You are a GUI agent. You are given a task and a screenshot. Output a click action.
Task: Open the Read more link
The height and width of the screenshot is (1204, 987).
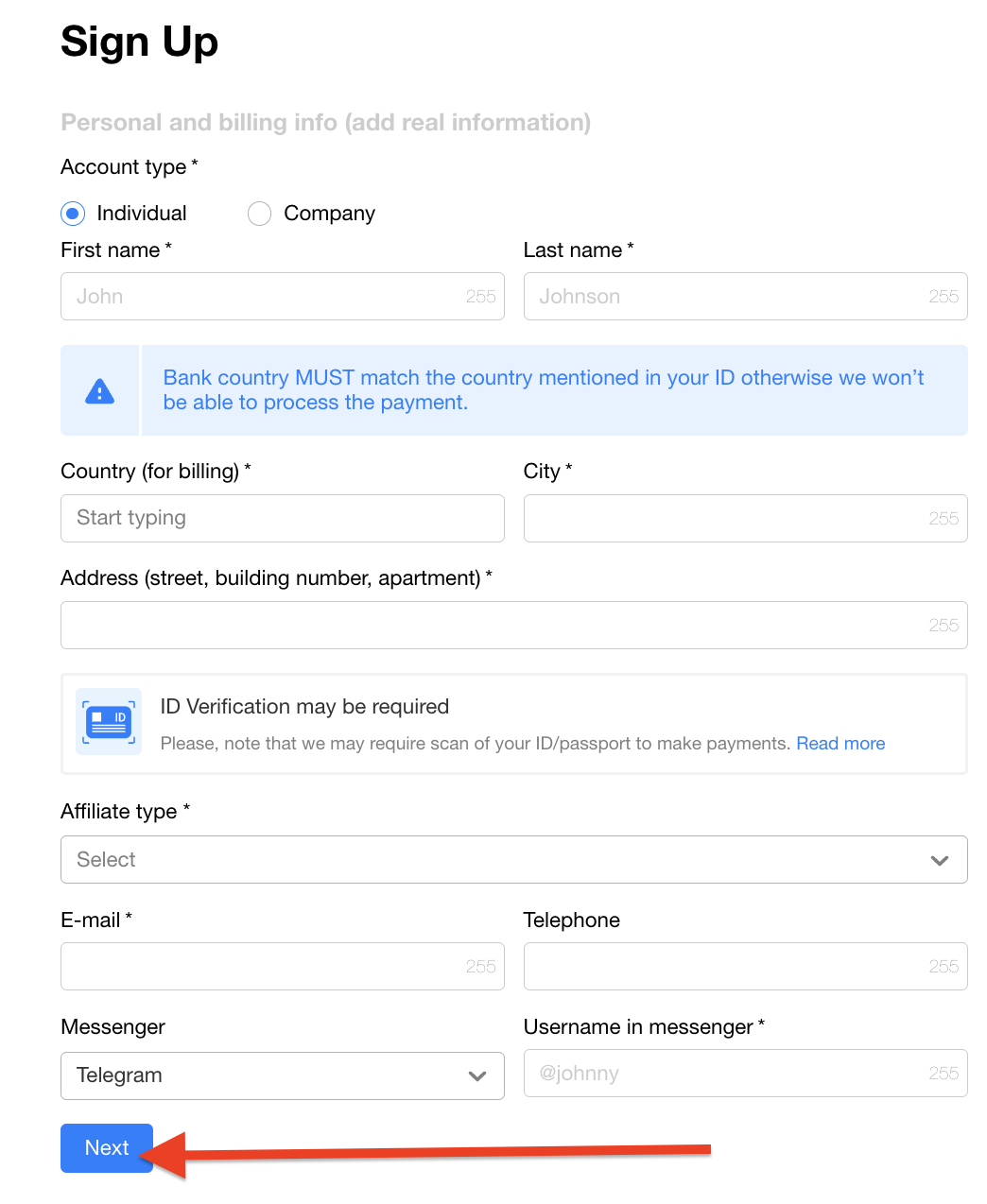[840, 744]
